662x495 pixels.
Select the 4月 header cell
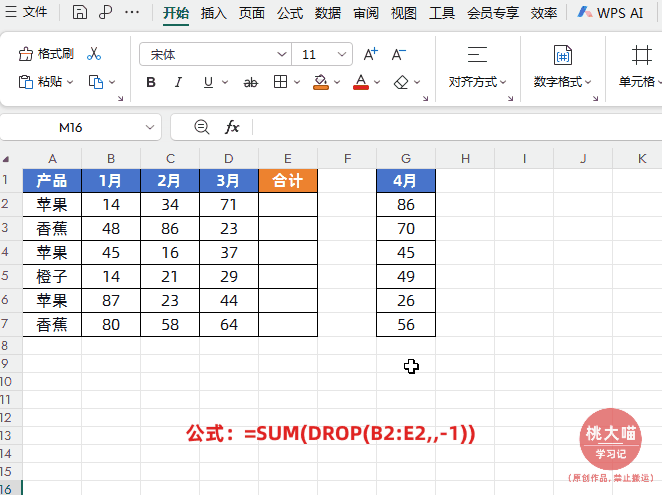tap(406, 181)
